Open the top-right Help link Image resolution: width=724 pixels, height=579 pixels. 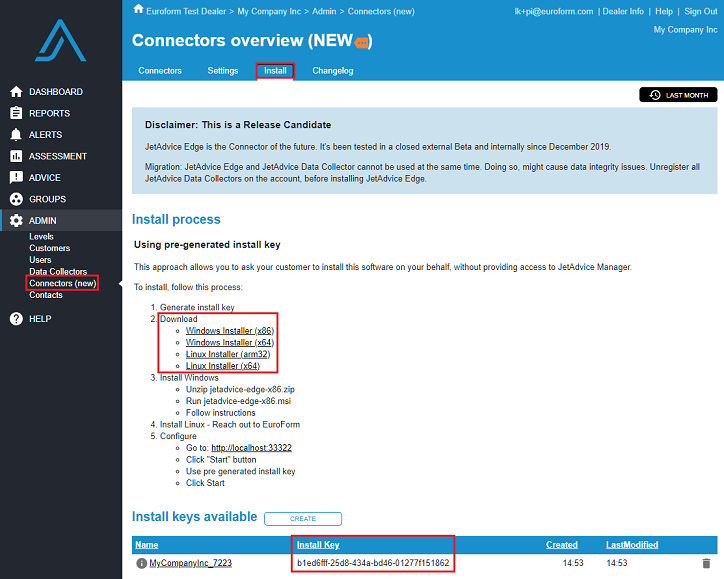[x=664, y=12]
